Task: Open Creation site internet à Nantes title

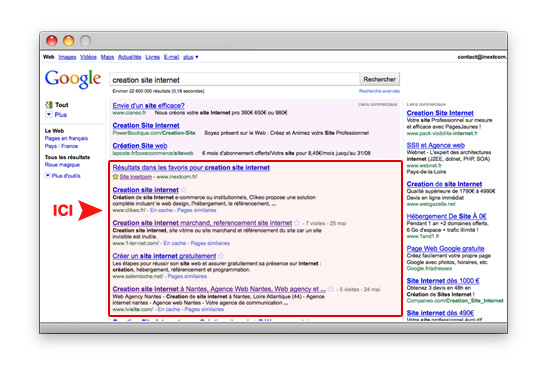Action: (x=219, y=289)
